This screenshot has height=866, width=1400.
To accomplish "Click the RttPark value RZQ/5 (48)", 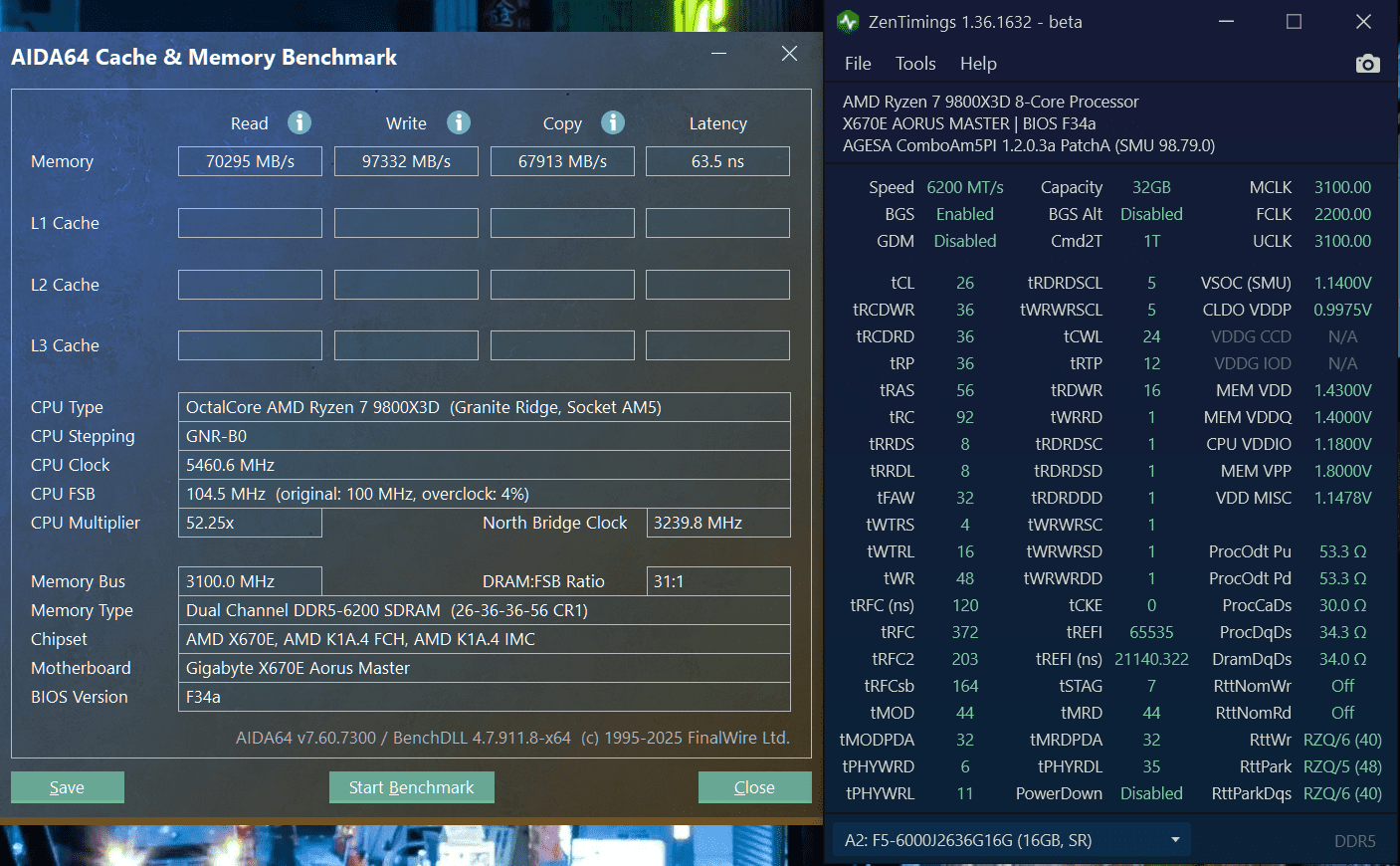I will [1342, 766].
